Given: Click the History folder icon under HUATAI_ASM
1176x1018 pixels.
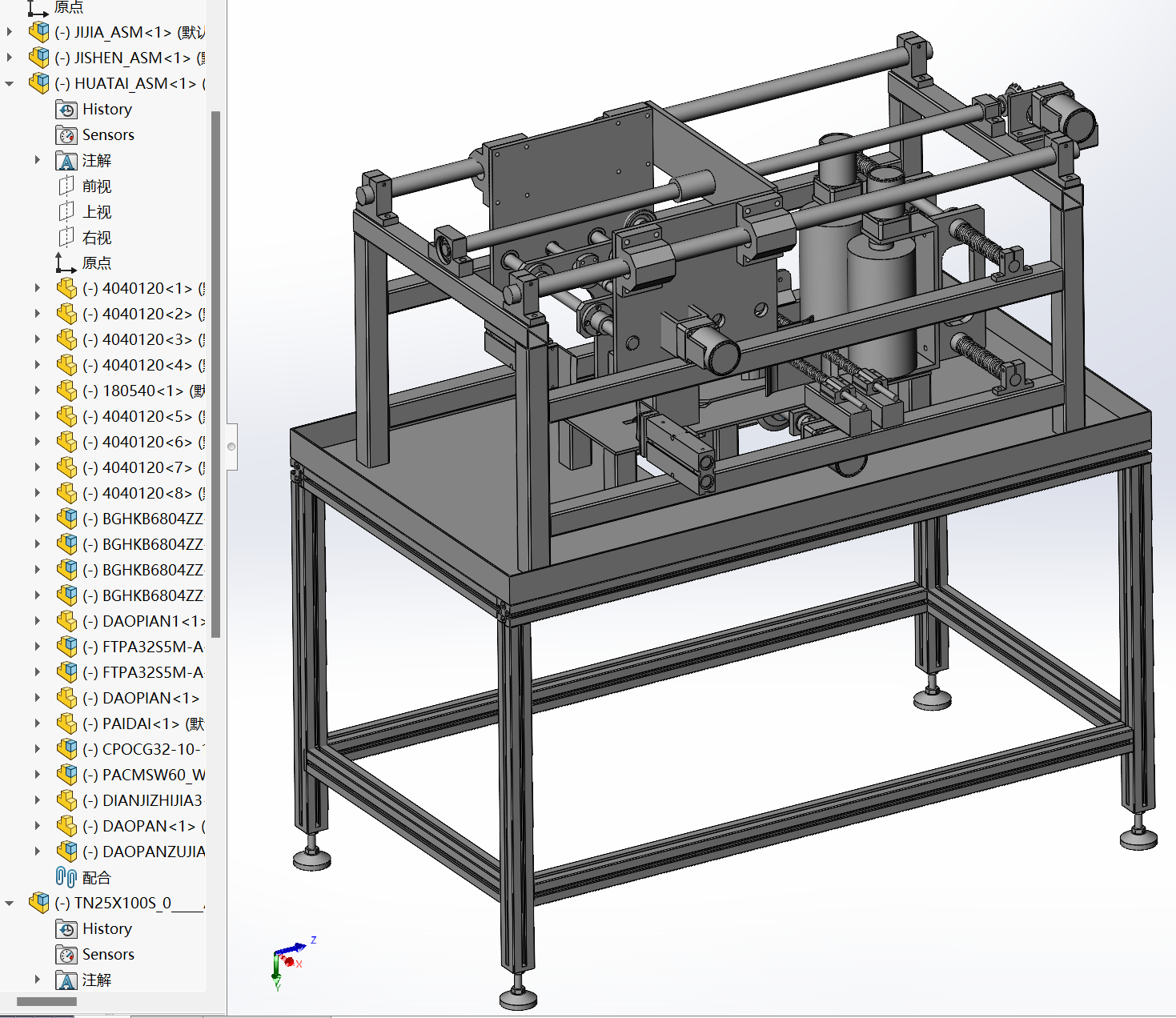Looking at the screenshot, I should tap(66, 110).
